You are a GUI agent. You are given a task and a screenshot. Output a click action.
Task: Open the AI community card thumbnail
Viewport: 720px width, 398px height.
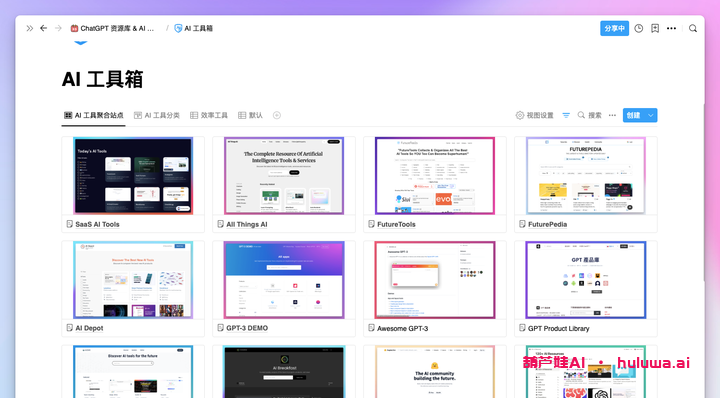(435, 372)
